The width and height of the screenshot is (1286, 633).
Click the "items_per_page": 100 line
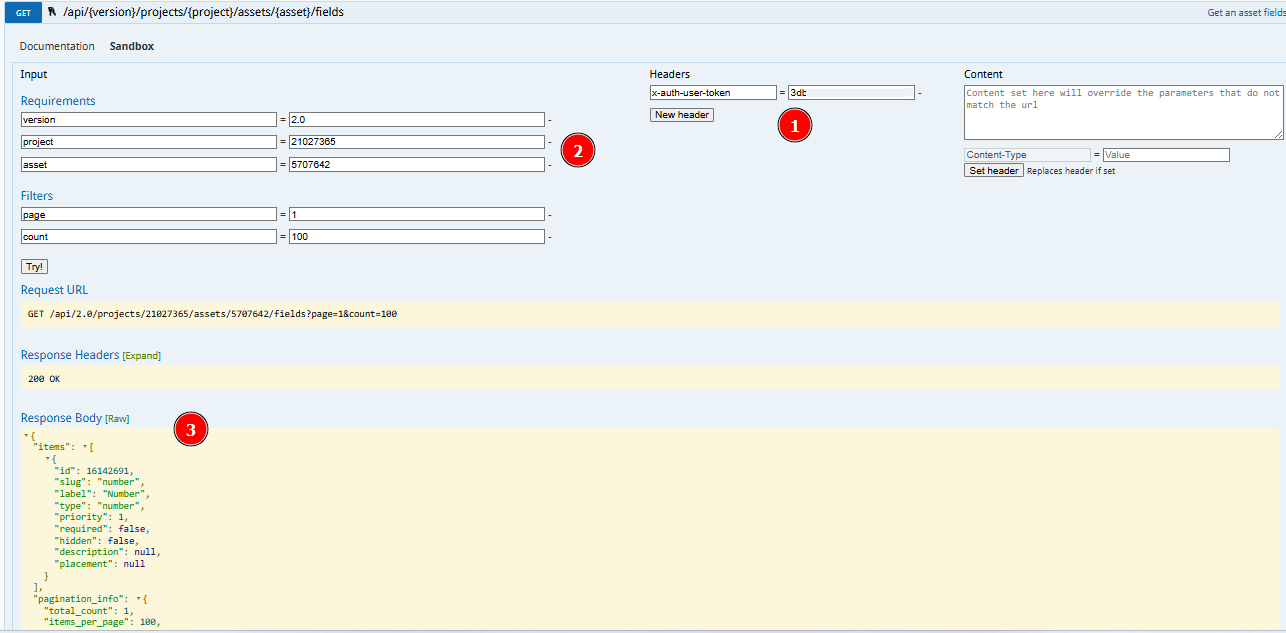(x=102, y=622)
